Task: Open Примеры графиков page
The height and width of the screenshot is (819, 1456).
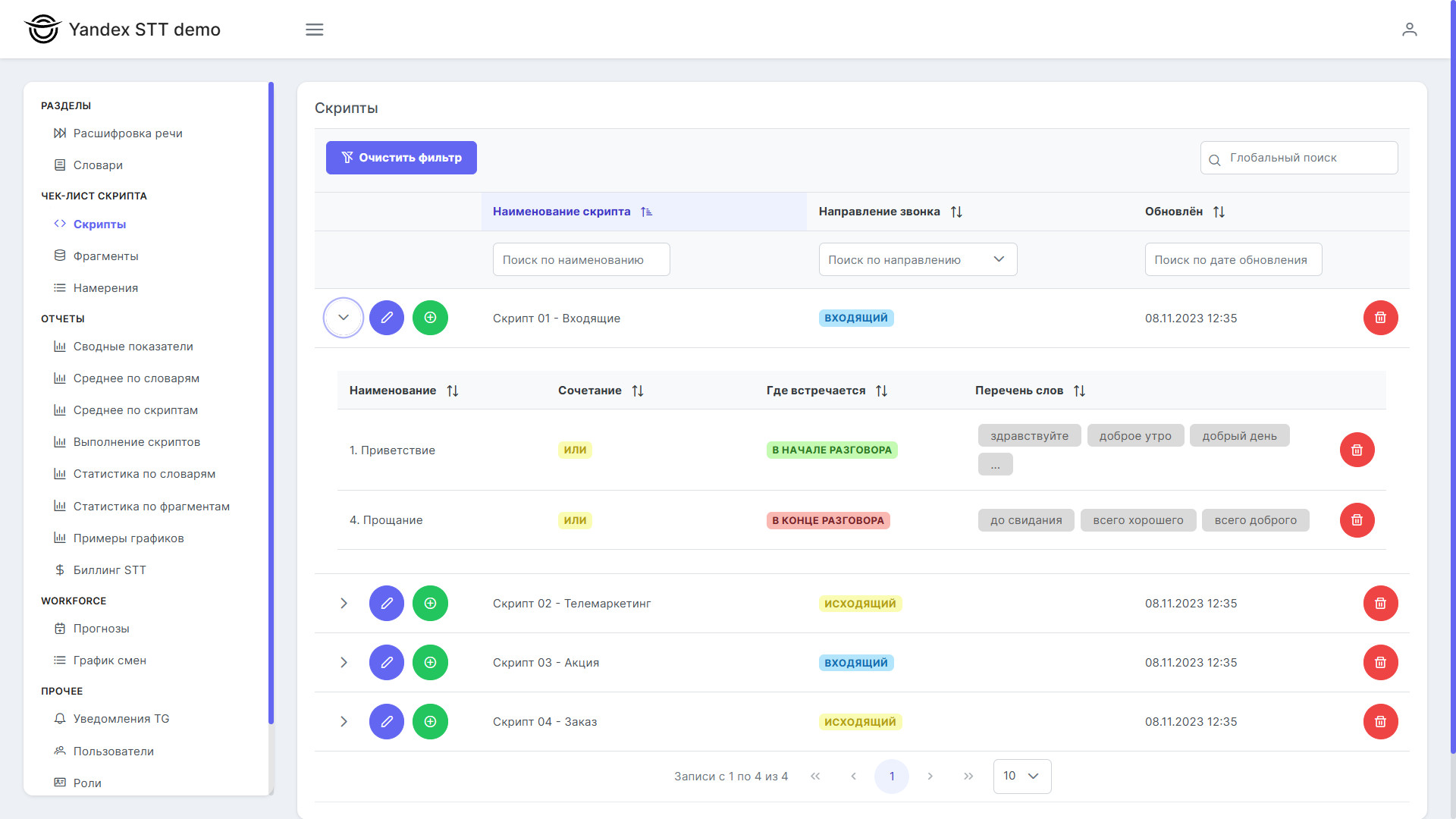Action: (118, 538)
